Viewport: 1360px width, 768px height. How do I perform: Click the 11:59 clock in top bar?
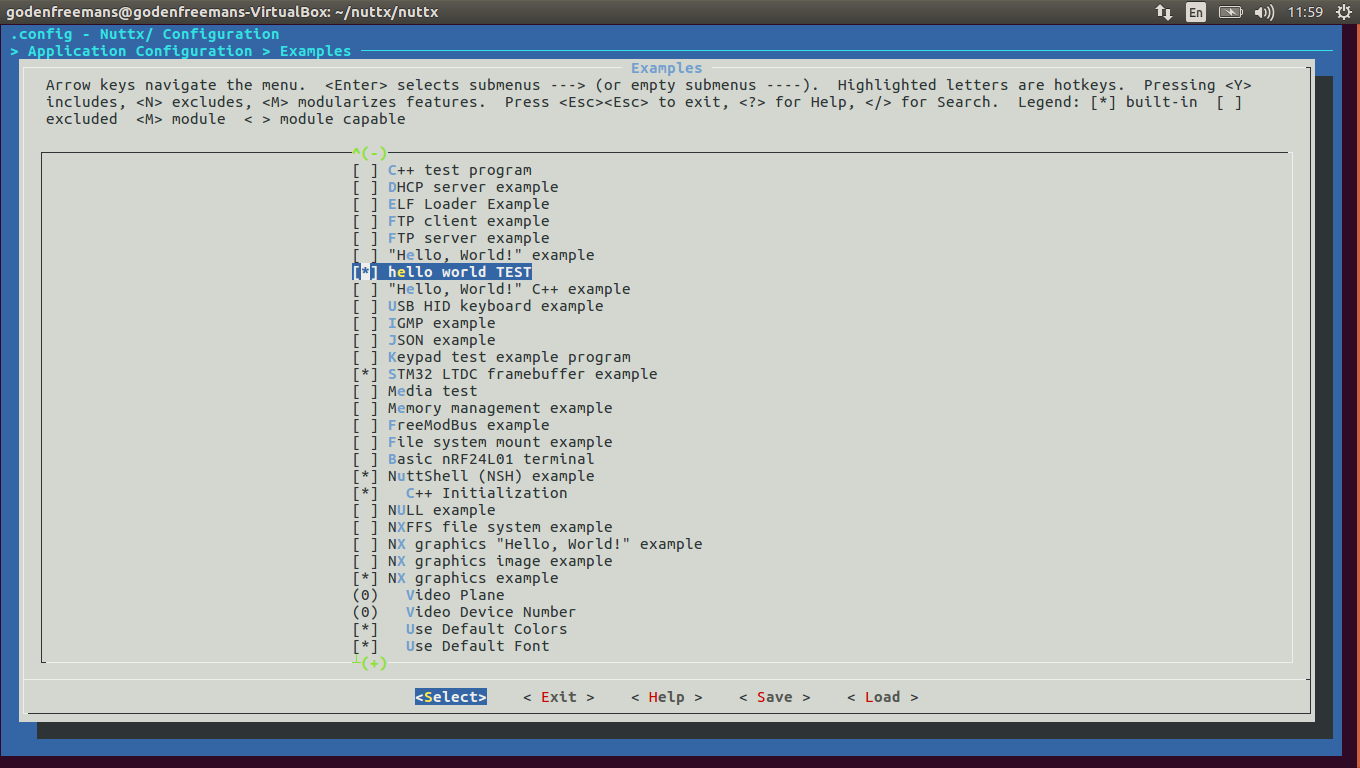click(x=1305, y=12)
